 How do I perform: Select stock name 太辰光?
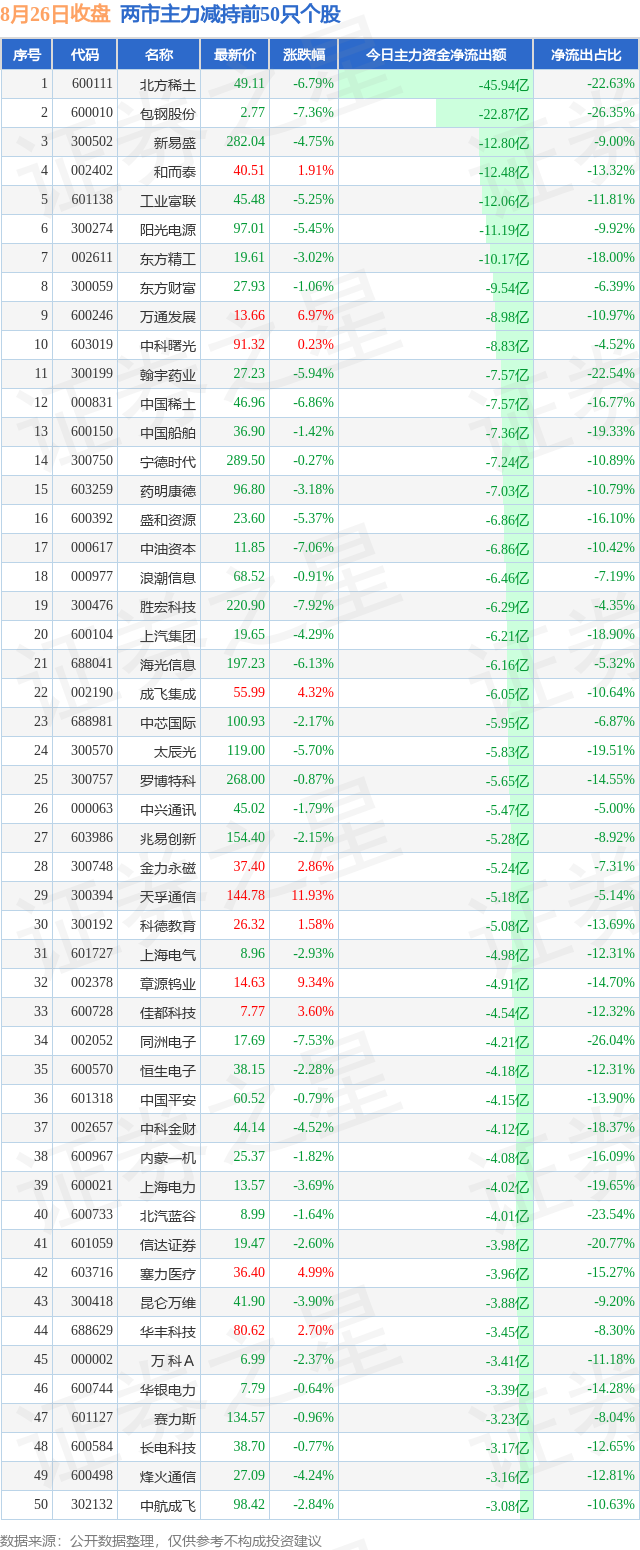click(x=175, y=751)
